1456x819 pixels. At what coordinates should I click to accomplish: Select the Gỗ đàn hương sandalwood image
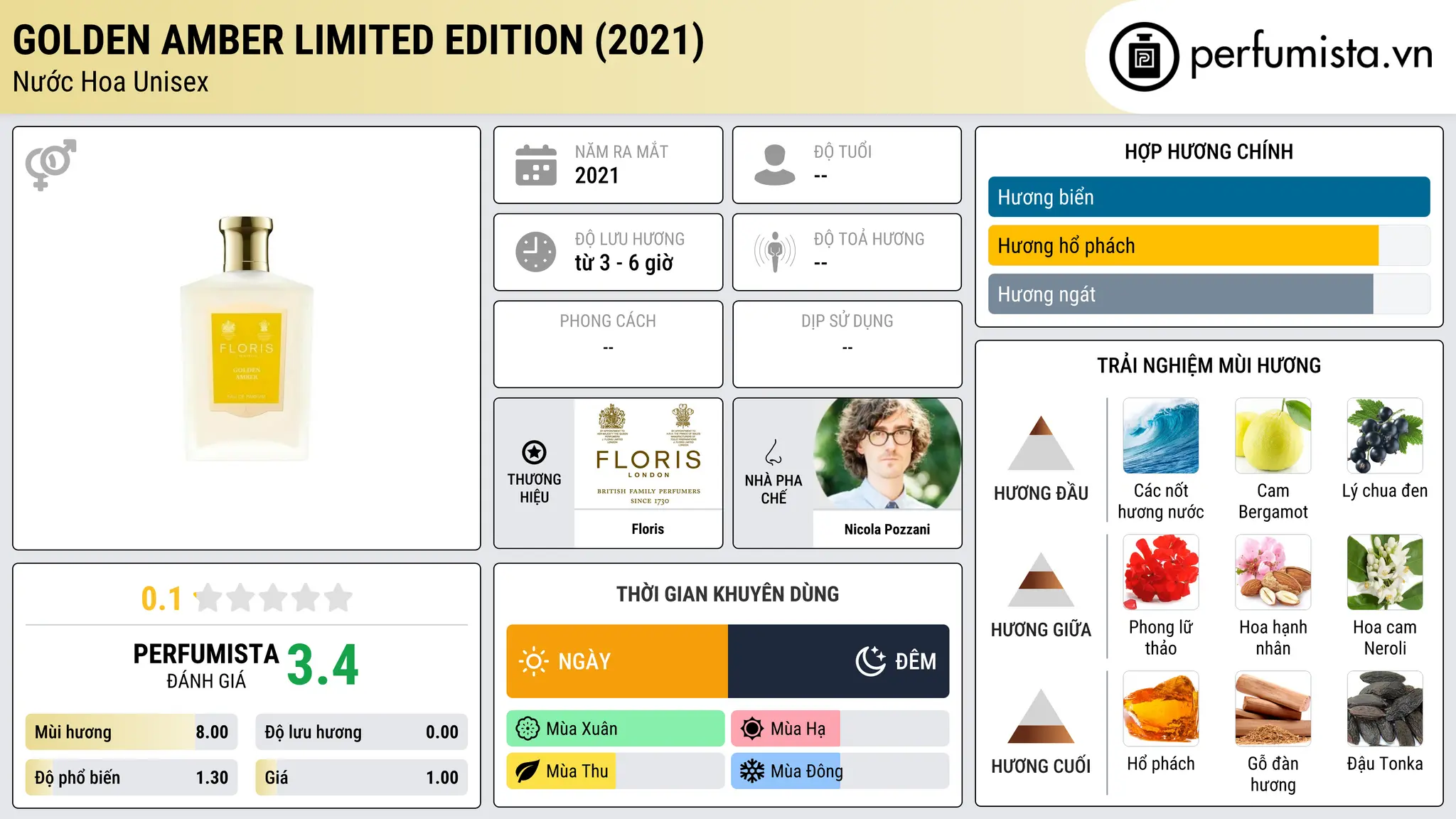[x=1273, y=709]
